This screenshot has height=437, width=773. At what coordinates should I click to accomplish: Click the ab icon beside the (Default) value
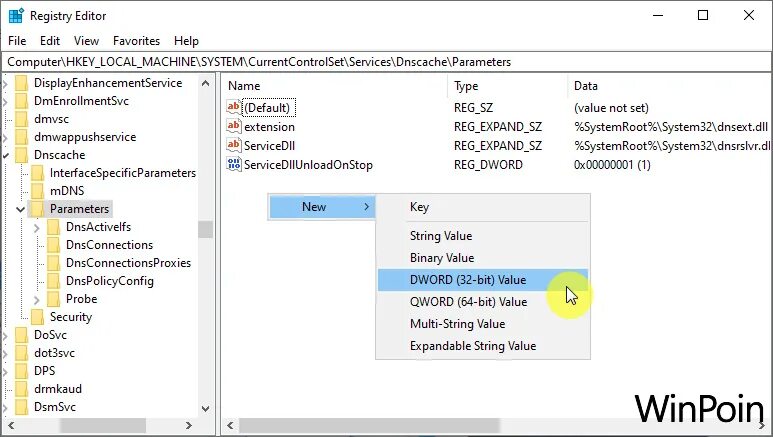pos(235,108)
